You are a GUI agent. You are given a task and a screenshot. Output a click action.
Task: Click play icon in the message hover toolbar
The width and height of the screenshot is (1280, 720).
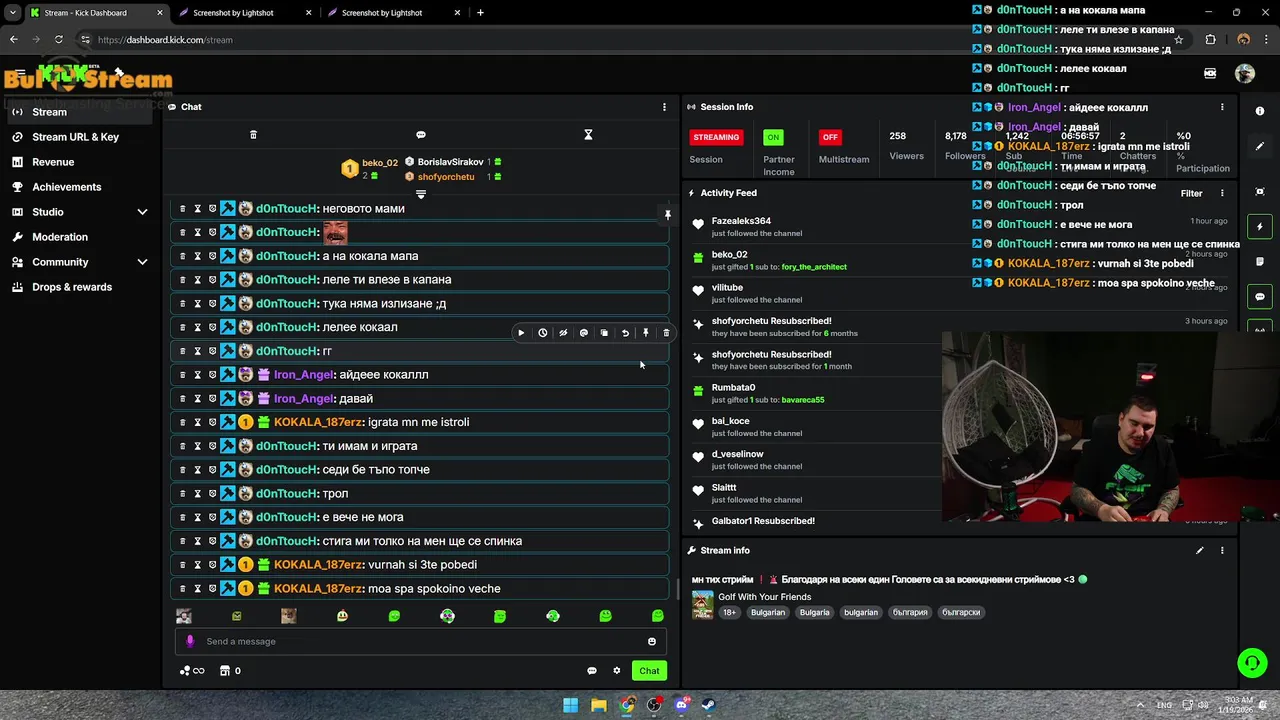[x=521, y=333]
